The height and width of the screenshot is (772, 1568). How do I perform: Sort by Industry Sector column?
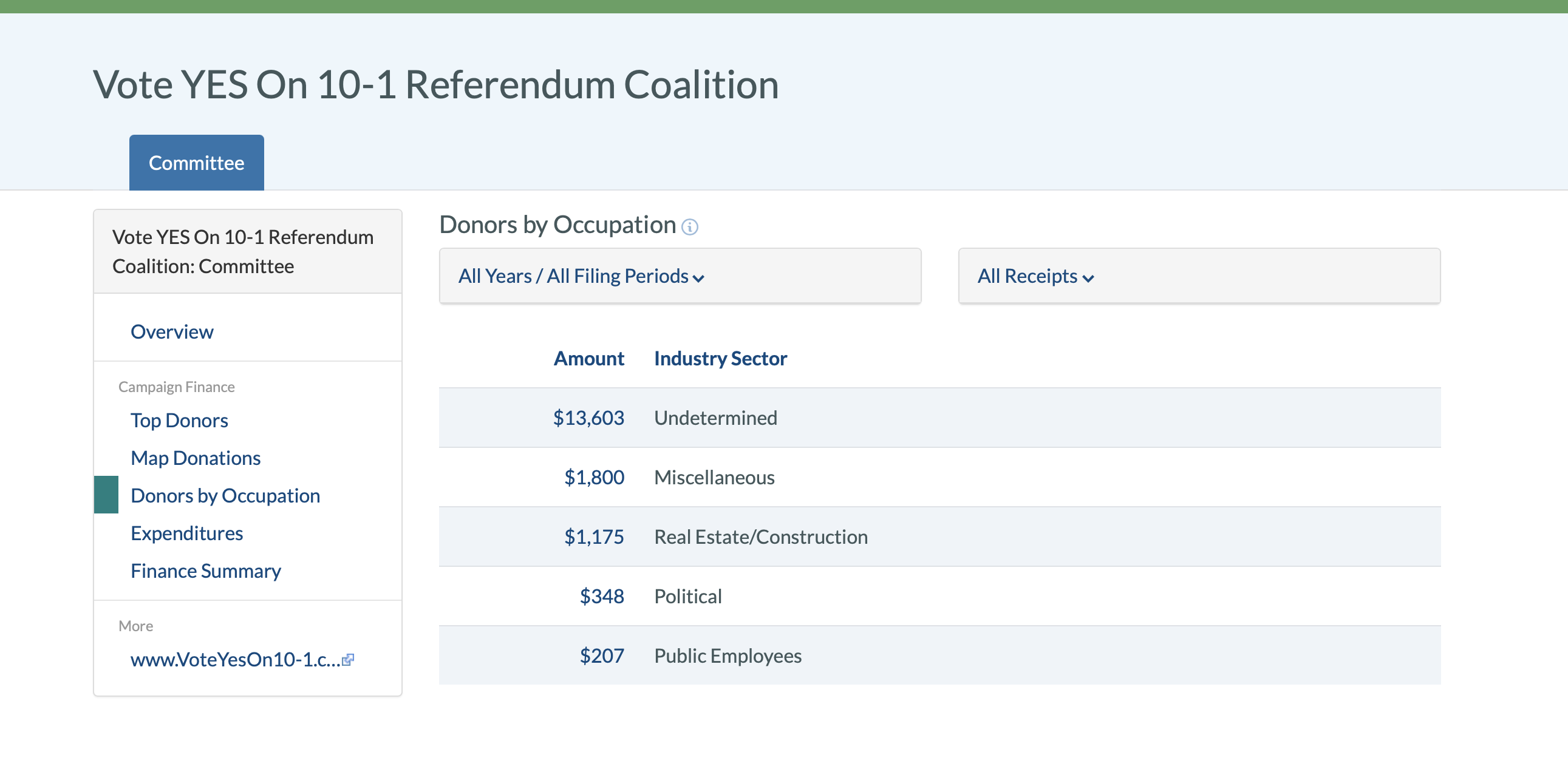720,358
